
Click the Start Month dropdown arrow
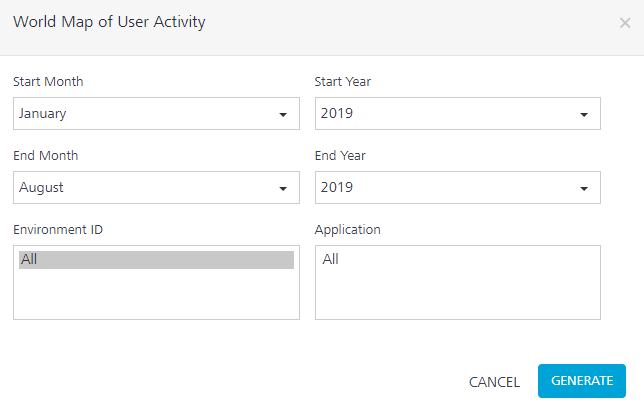pos(283,114)
